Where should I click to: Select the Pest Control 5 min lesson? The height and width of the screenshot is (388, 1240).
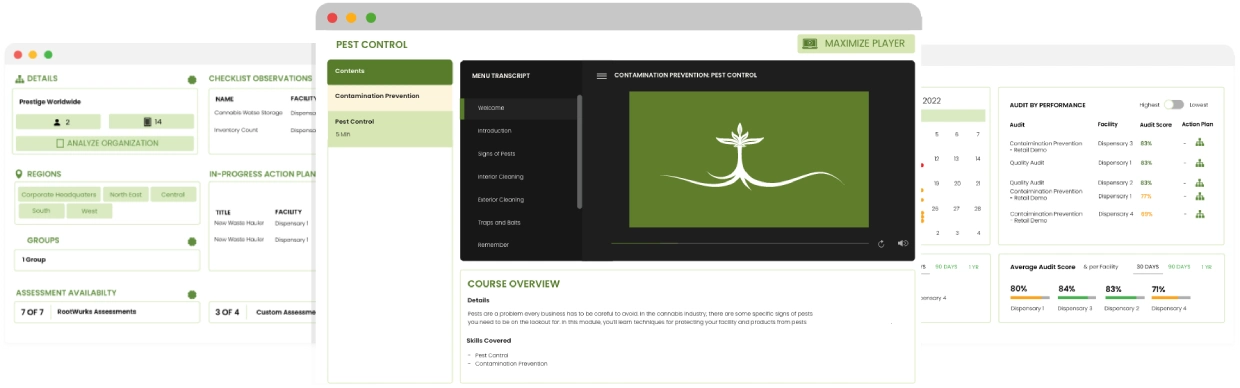tap(390, 128)
